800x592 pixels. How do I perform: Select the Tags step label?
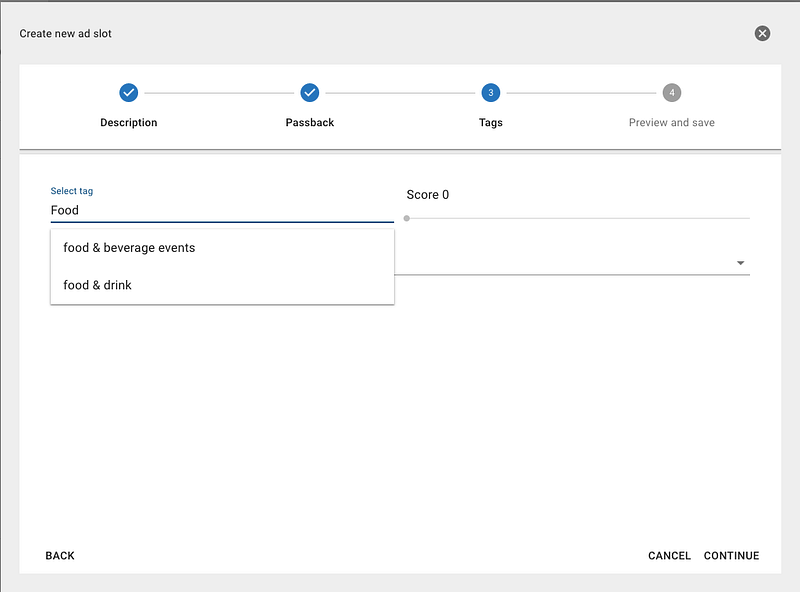pos(491,122)
